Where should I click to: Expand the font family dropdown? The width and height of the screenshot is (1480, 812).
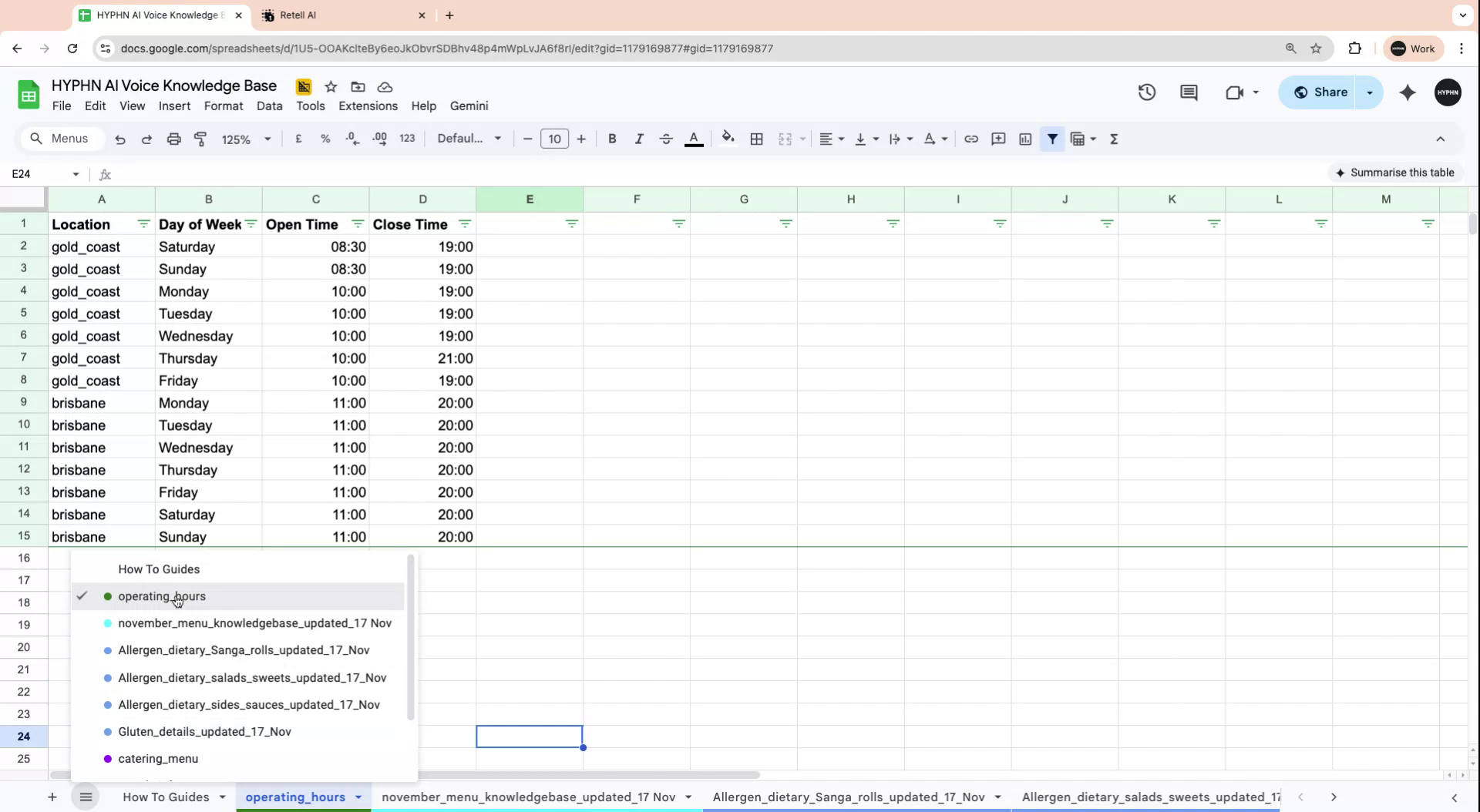click(468, 139)
